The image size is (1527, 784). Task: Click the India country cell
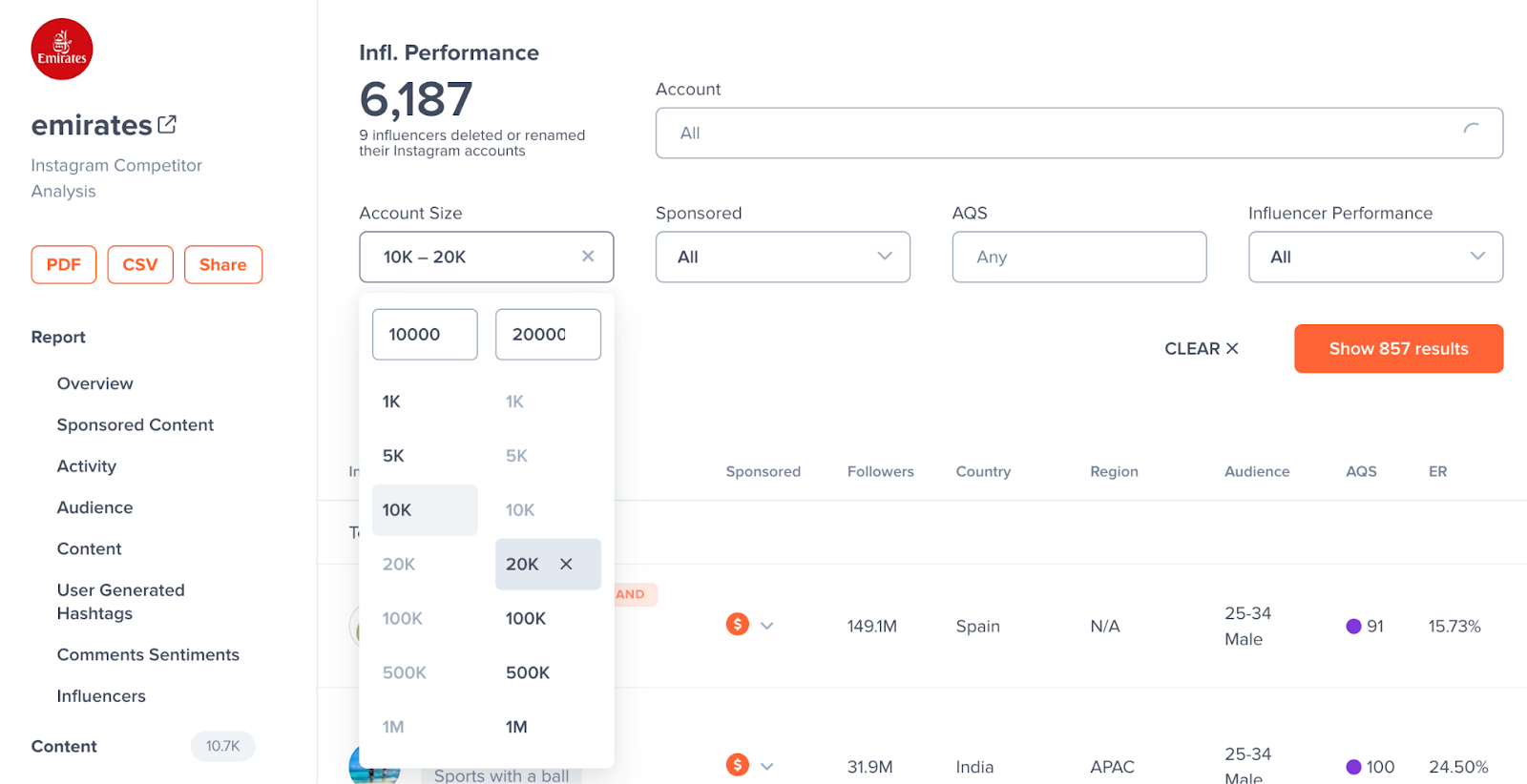(x=975, y=767)
